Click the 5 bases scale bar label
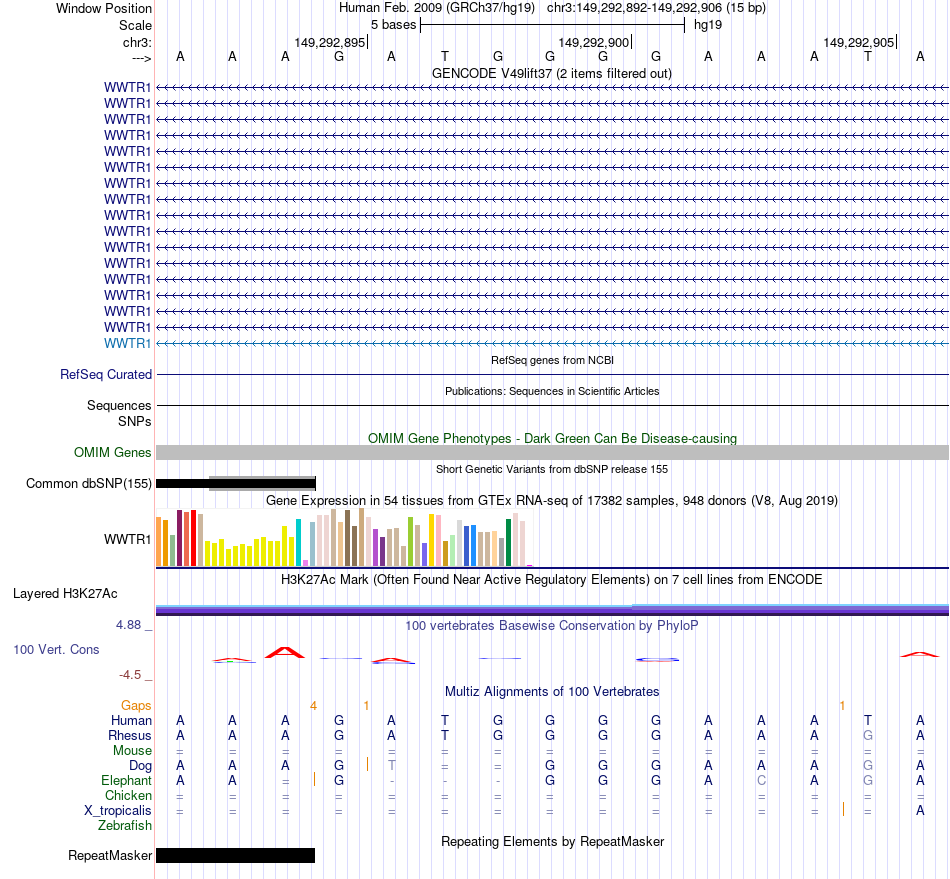The image size is (950, 879). 393,25
